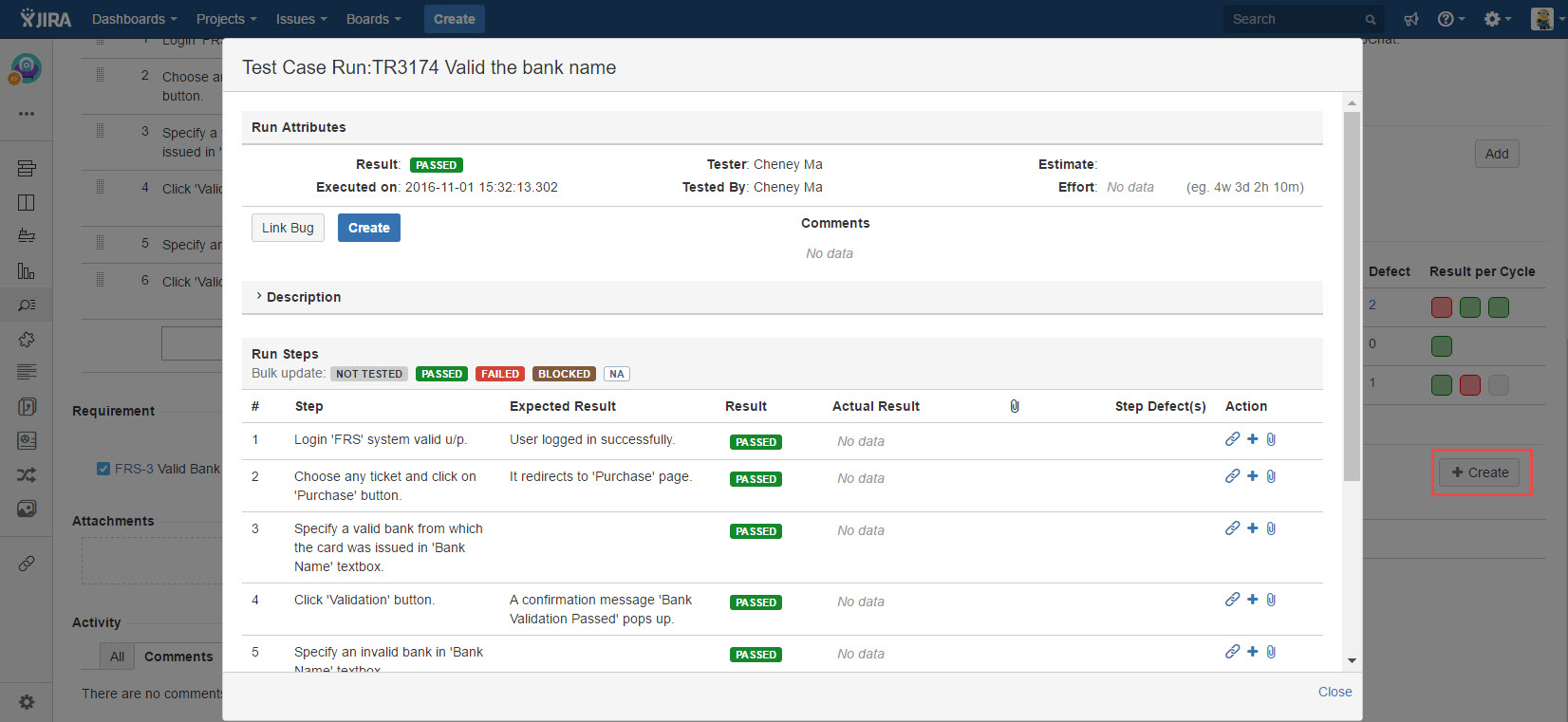The image size is (1568, 722).
Task: Click the first red Result per Cycle square
Action: [1441, 307]
